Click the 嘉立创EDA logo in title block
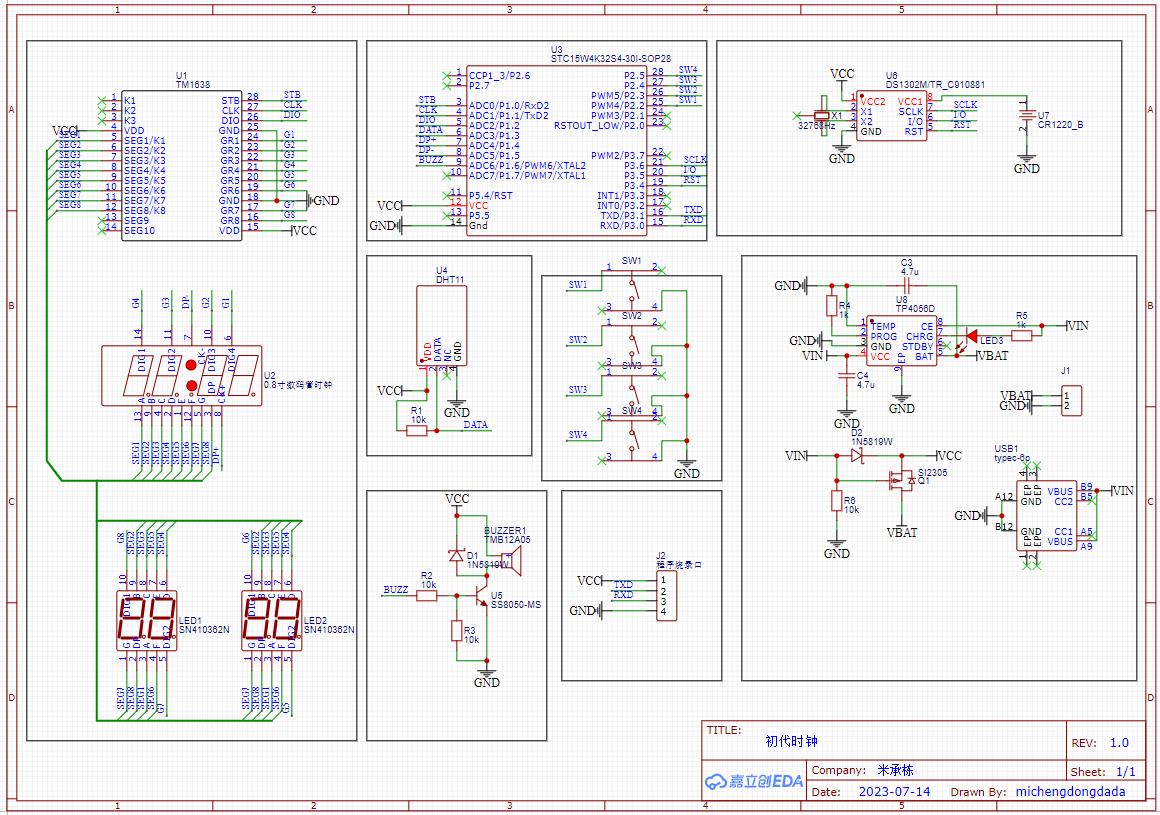The width and height of the screenshot is (1160, 815). [x=754, y=781]
